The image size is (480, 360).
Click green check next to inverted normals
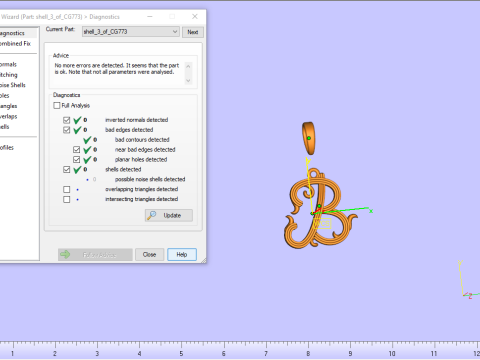point(77,120)
